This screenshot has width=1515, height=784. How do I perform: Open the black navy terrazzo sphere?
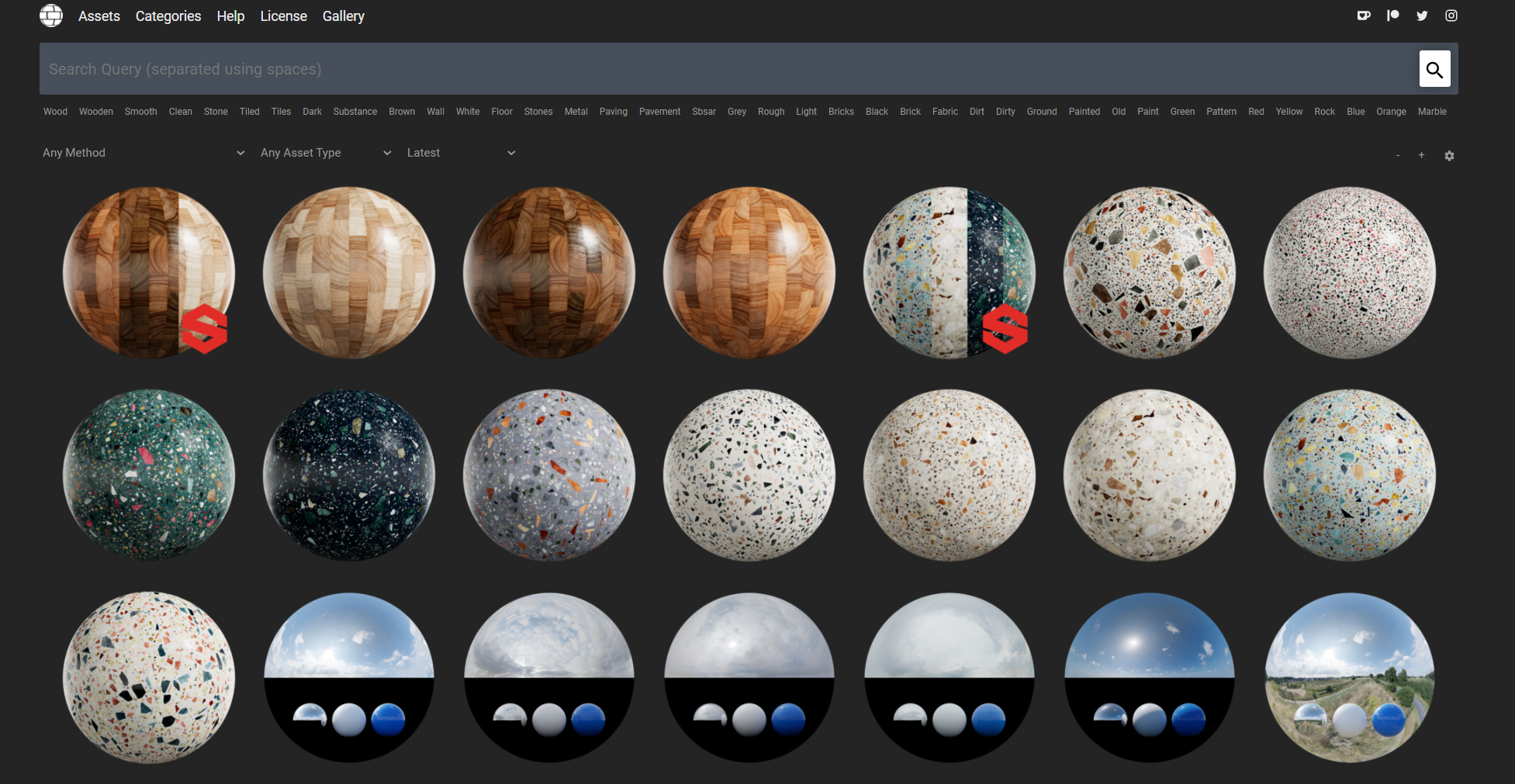click(x=349, y=475)
